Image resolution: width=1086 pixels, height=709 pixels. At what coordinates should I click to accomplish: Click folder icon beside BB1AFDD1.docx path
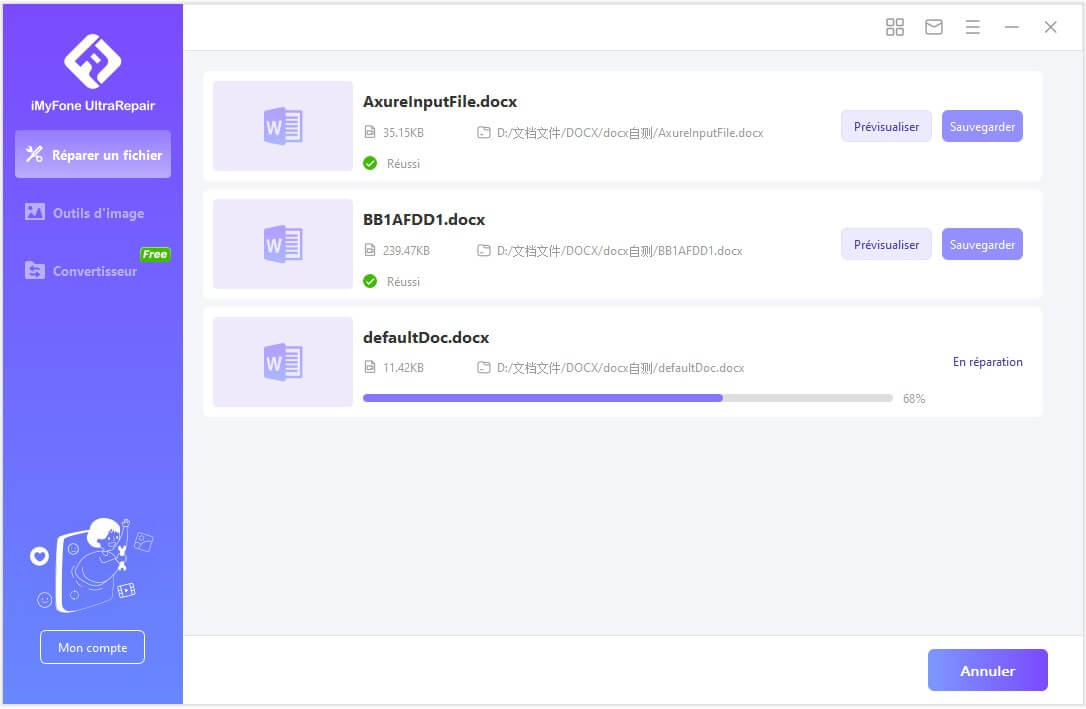click(x=484, y=251)
